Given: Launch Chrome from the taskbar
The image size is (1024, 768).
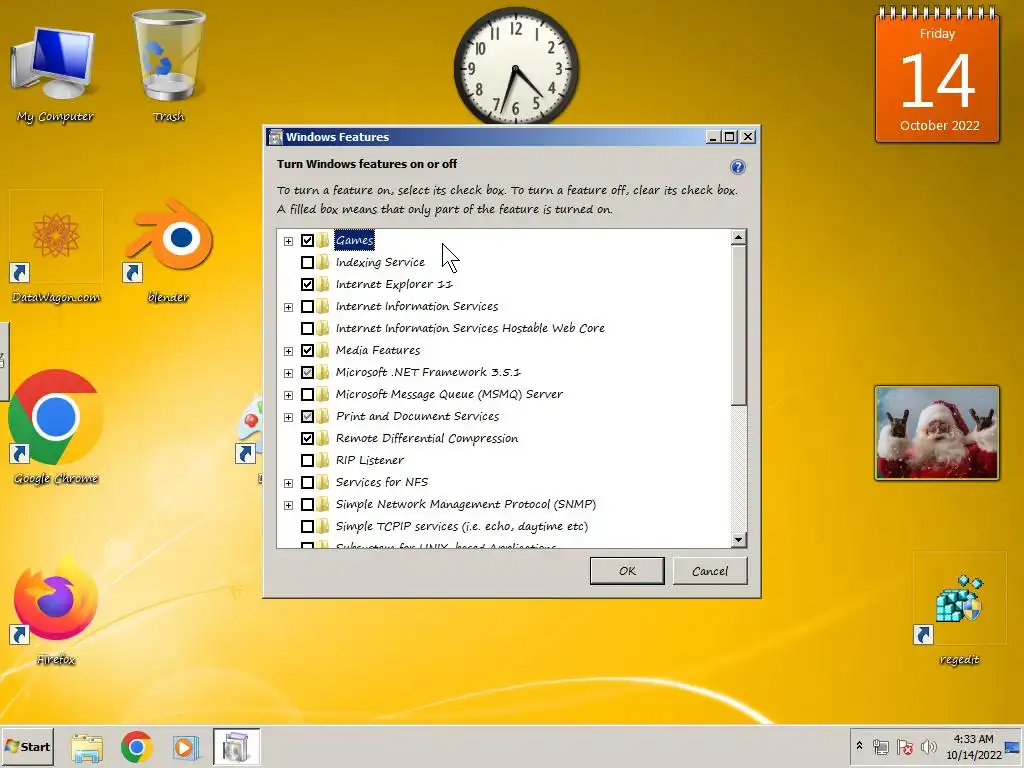Looking at the screenshot, I should pos(136,747).
